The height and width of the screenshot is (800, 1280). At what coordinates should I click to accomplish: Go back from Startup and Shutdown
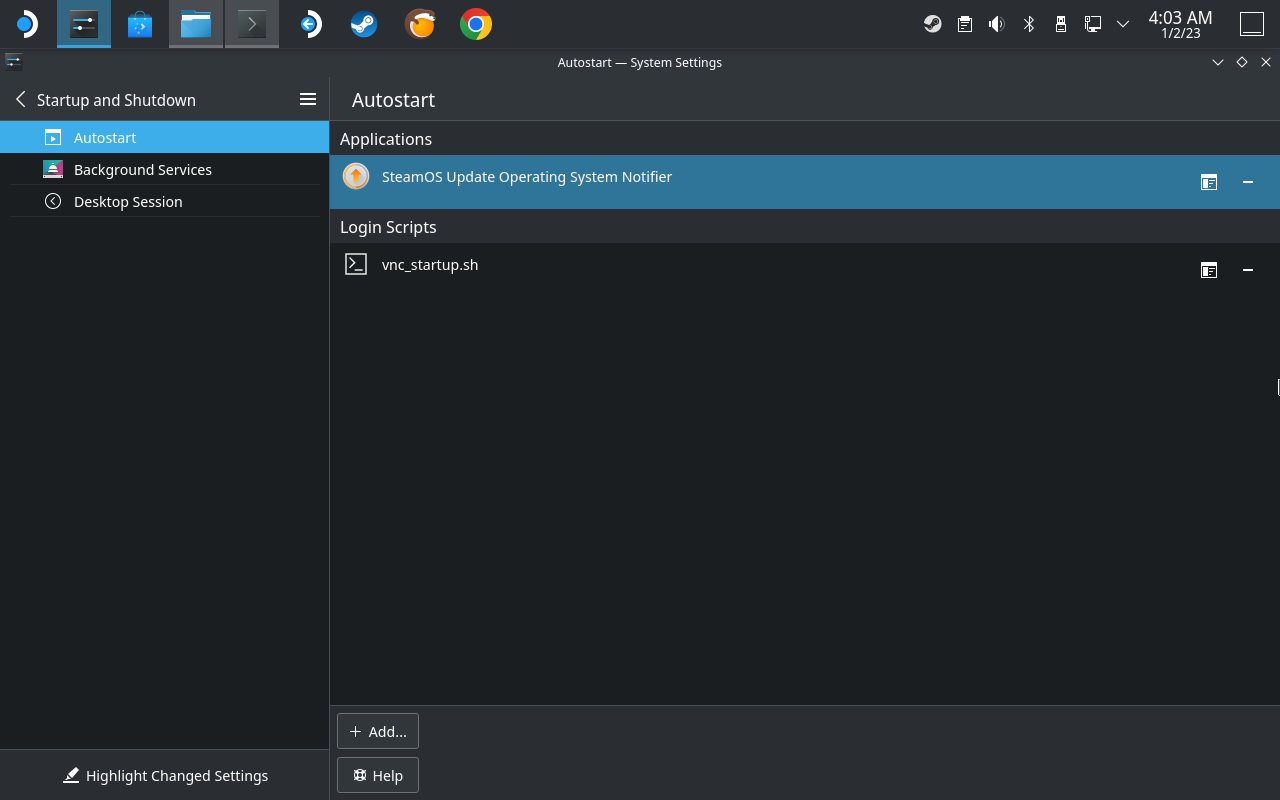(20, 99)
